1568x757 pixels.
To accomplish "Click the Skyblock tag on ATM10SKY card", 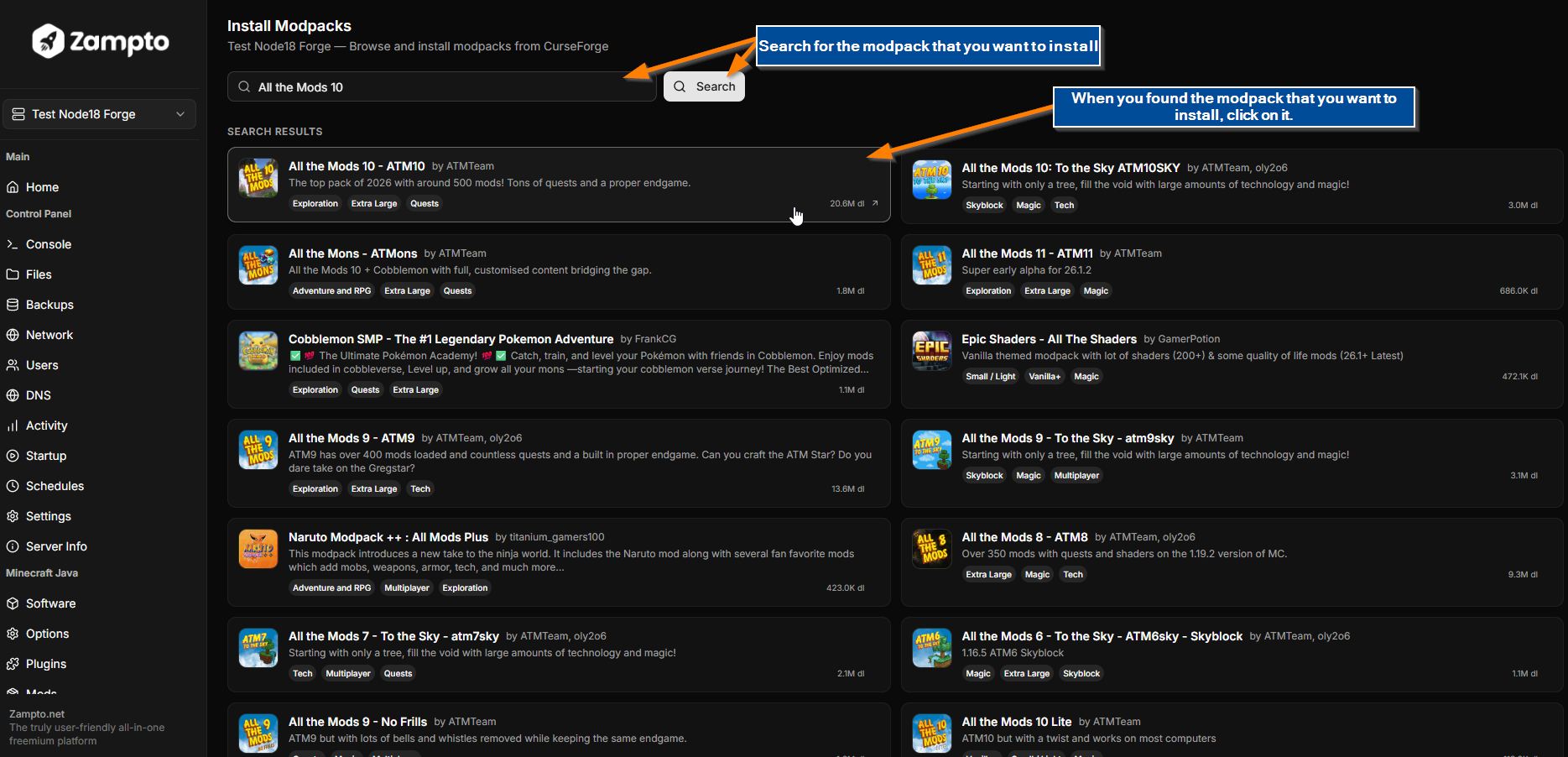I will pyautogui.click(x=984, y=205).
